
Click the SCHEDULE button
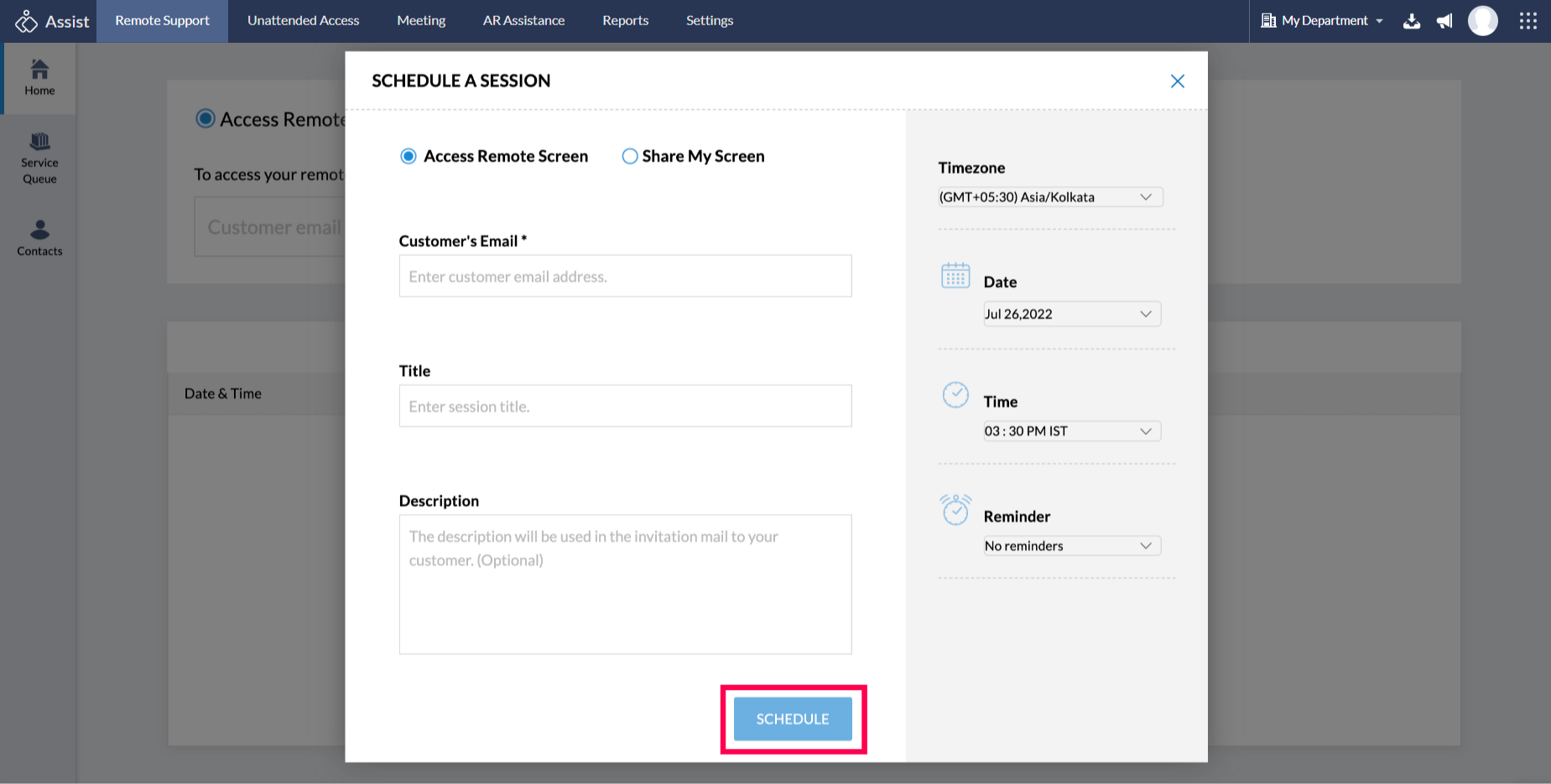793,719
